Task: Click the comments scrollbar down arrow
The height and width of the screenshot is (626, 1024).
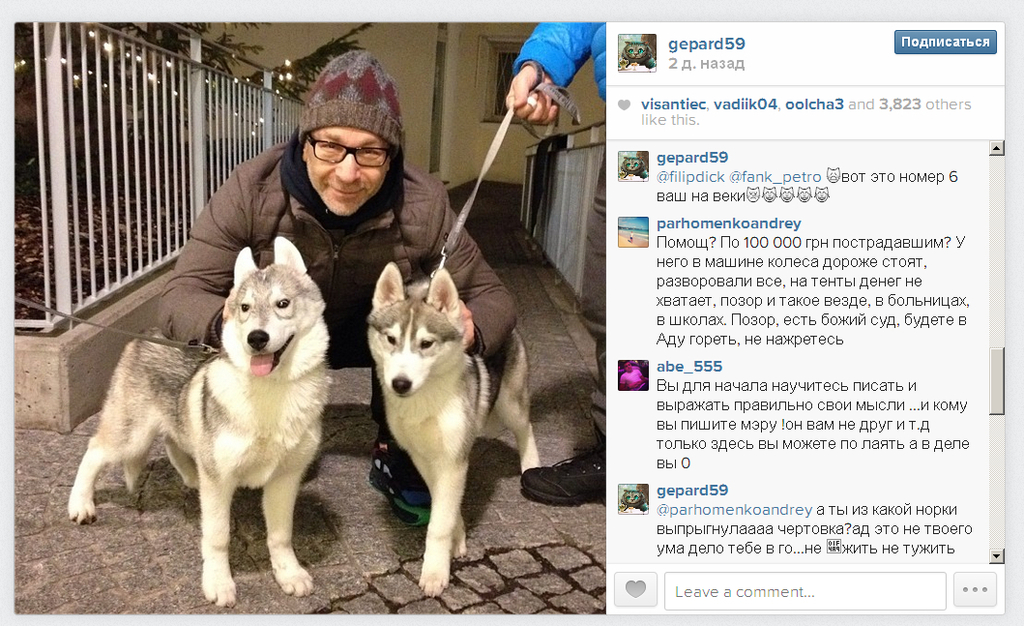Action: tap(997, 556)
